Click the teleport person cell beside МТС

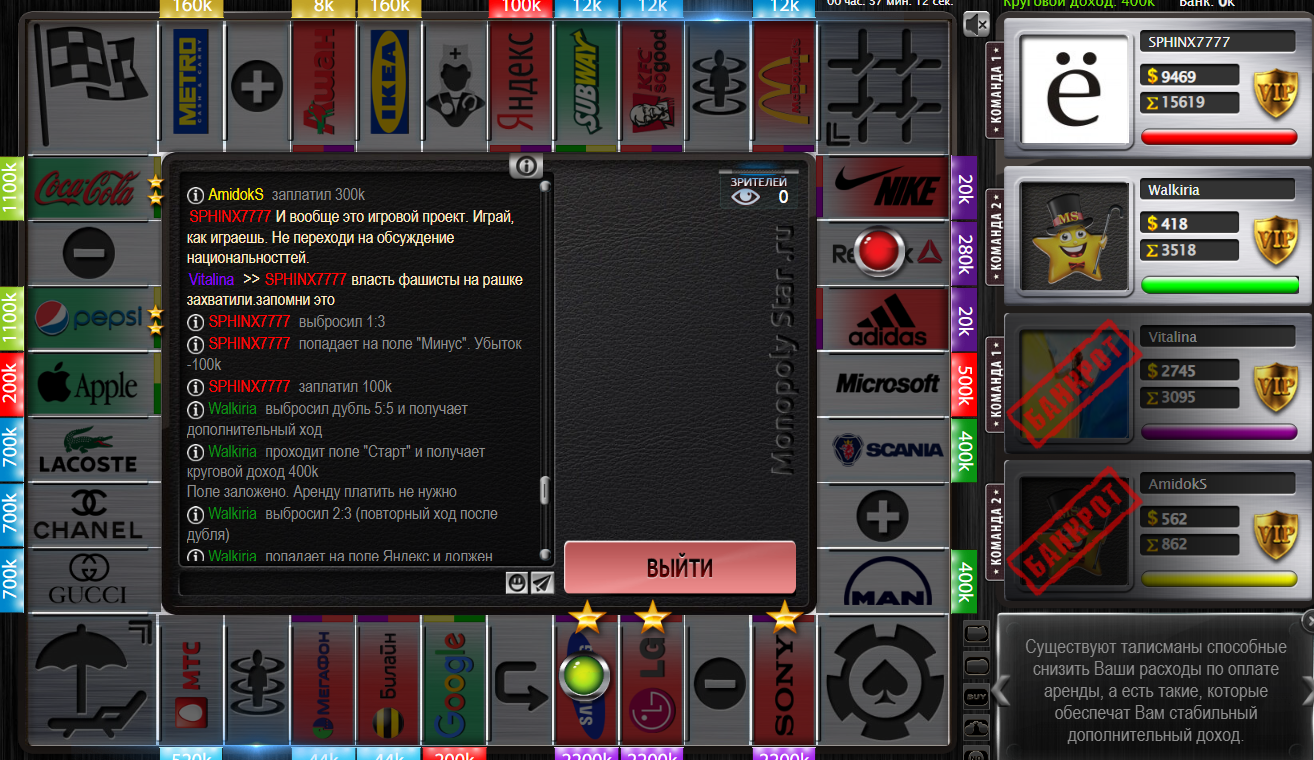click(257, 682)
